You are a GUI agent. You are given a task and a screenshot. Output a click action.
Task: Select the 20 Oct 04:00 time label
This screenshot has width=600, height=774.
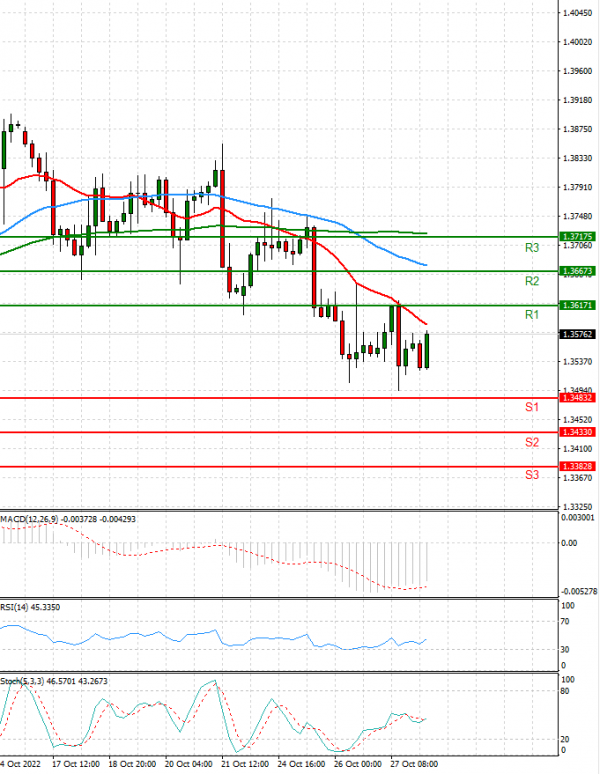pyautogui.click(x=188, y=764)
